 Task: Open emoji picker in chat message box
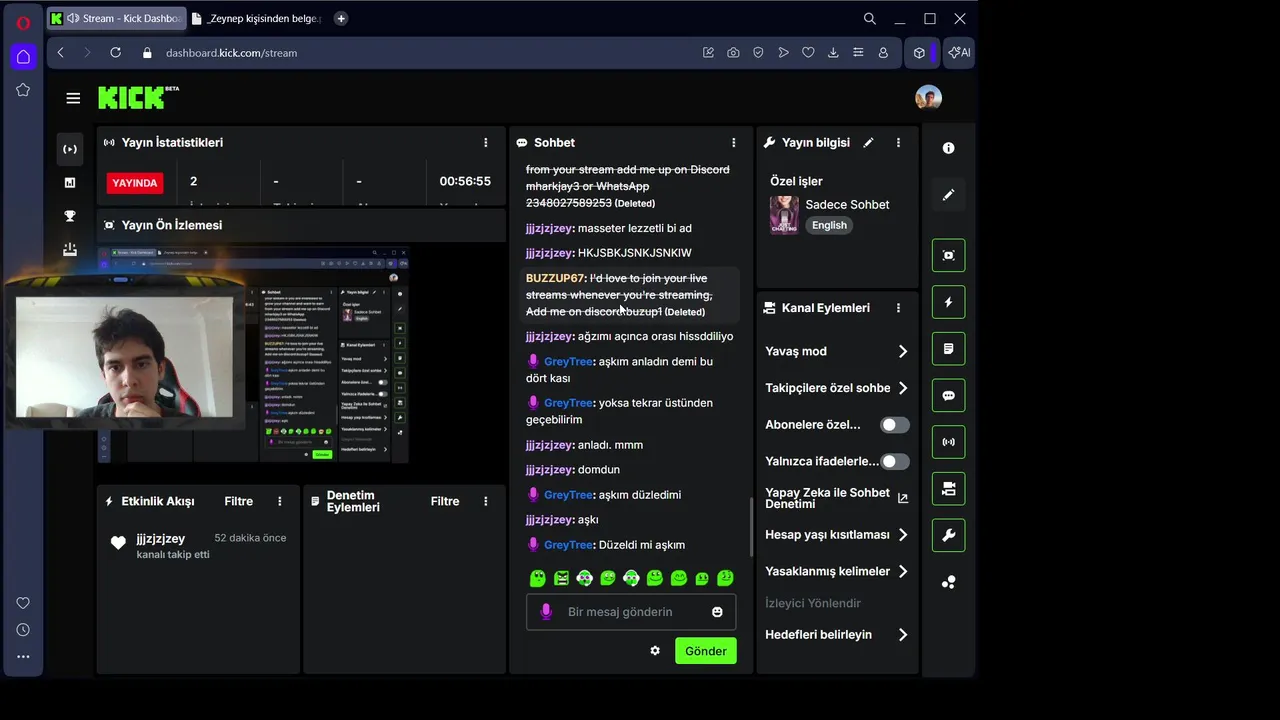coord(717,612)
